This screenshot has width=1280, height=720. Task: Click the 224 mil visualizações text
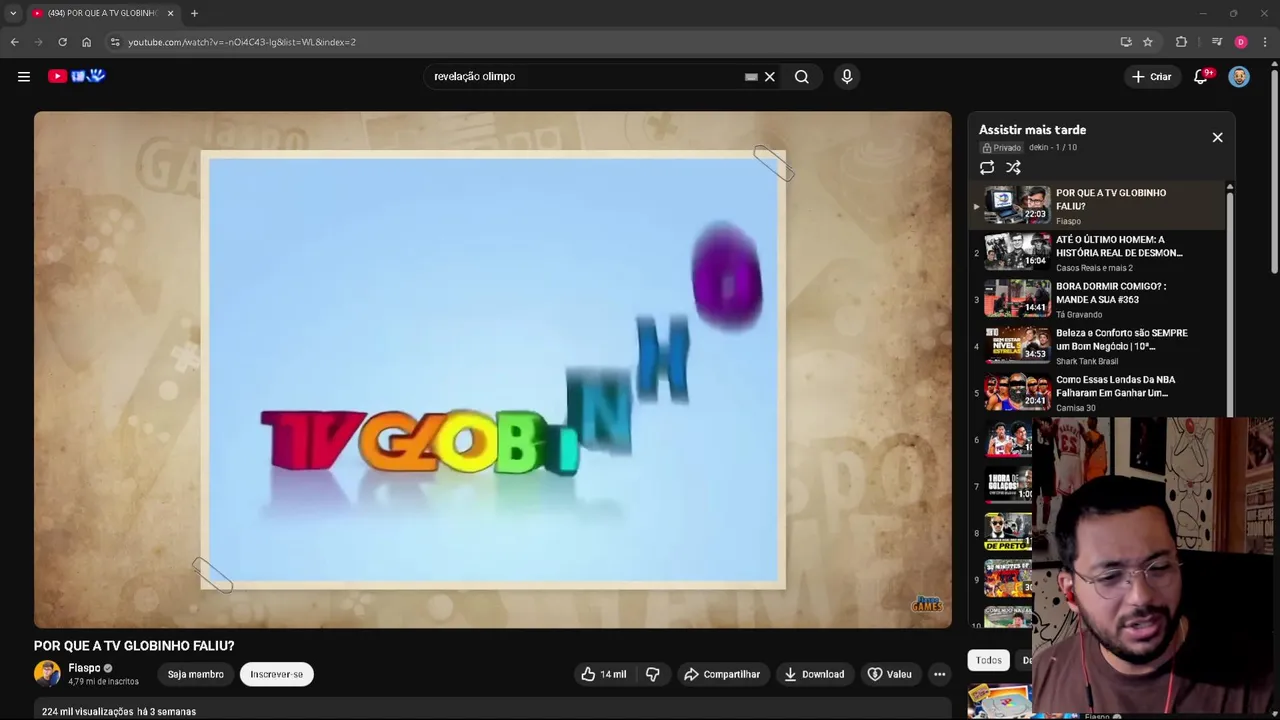pos(87,712)
